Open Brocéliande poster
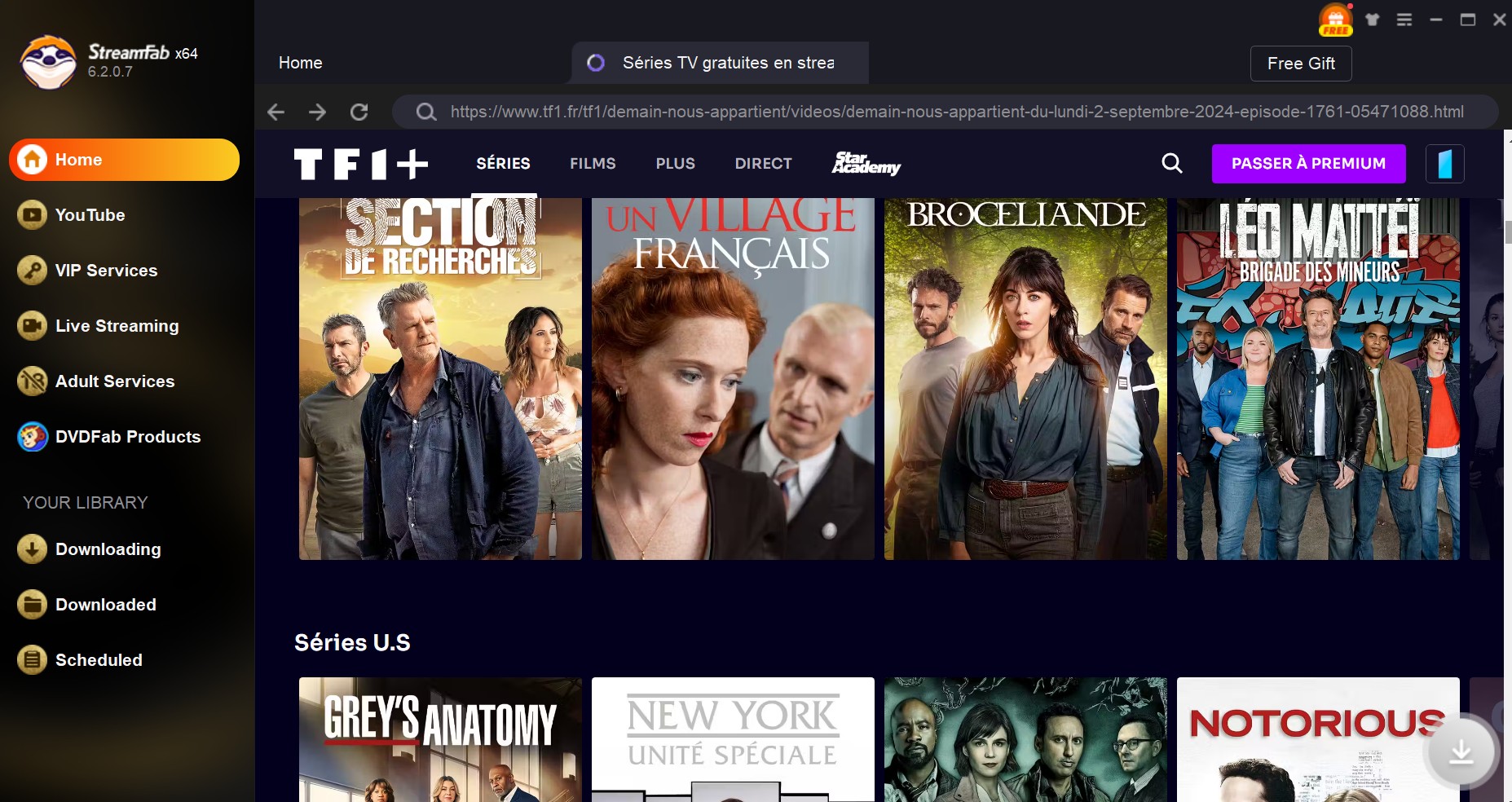The height and width of the screenshot is (802, 1512). pos(1025,378)
